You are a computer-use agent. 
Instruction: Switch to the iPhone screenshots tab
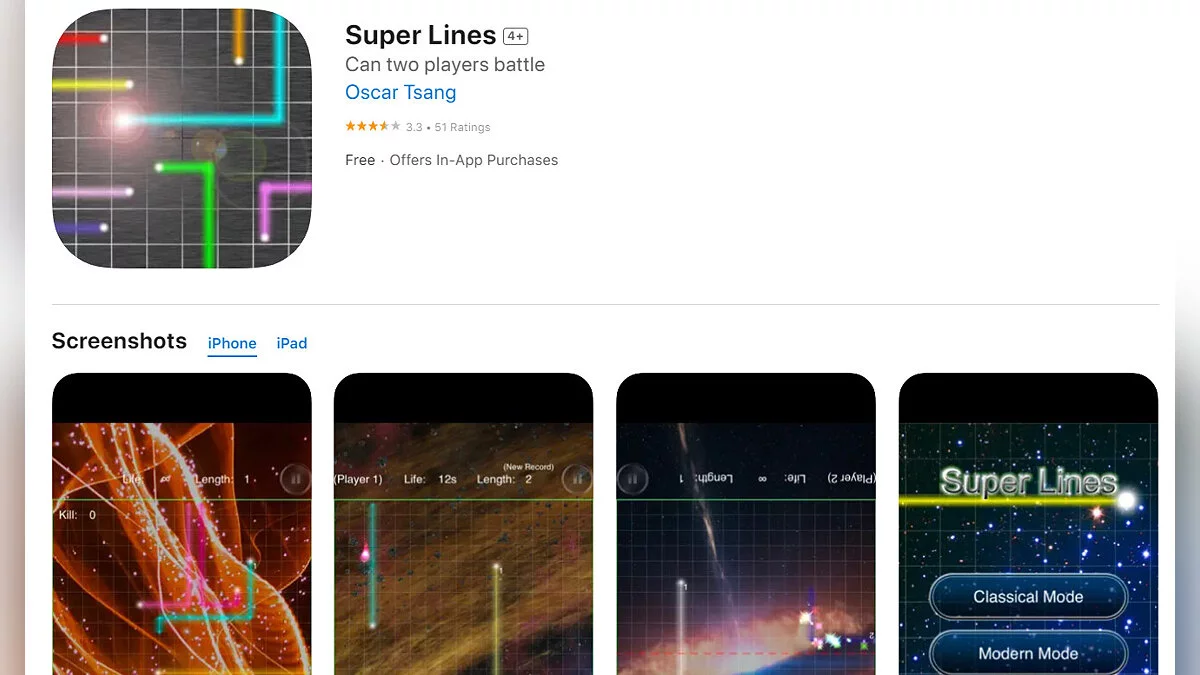pos(232,343)
